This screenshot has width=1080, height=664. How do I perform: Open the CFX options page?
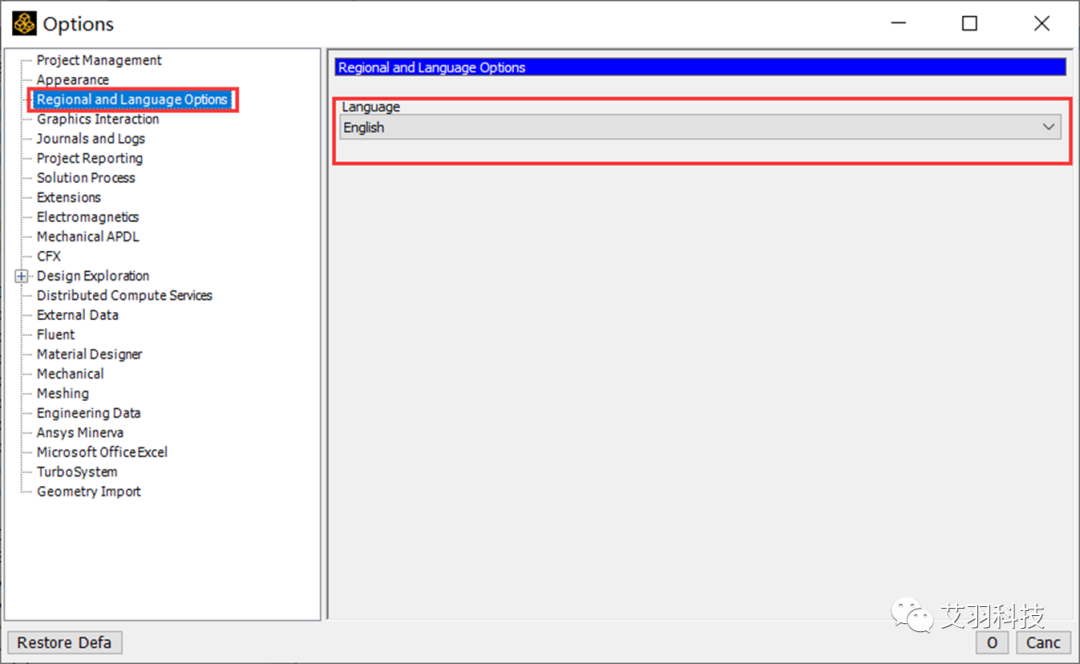click(x=49, y=256)
